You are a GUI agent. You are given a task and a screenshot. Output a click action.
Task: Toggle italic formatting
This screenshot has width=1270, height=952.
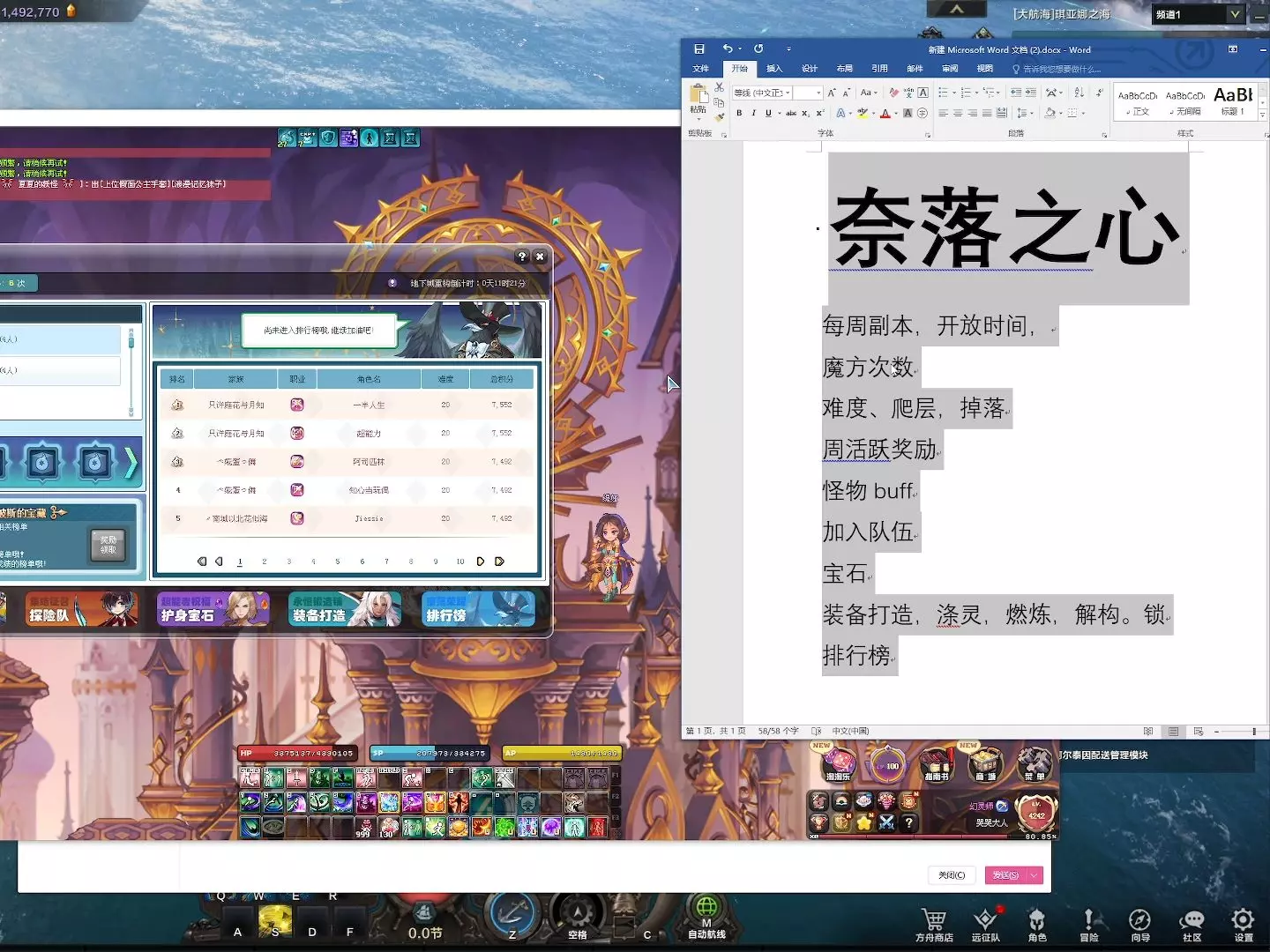(753, 113)
